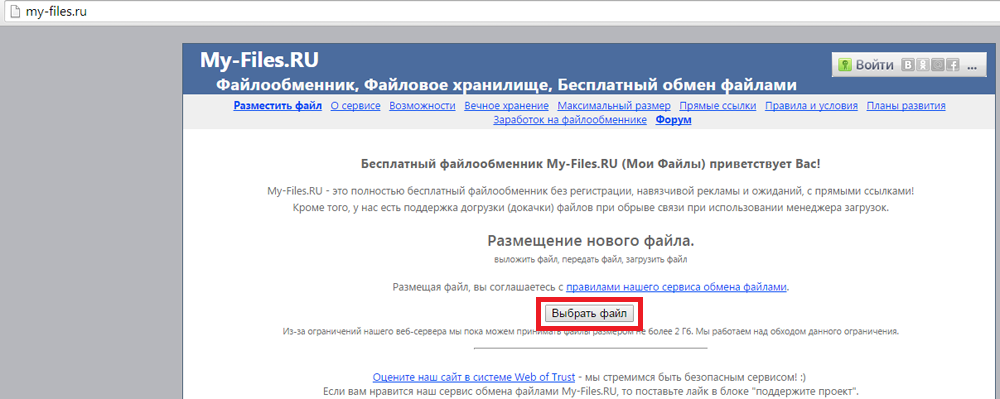This screenshot has height=399, width=1000.
Task: Click the Выбрать файл button
Action: (x=589, y=314)
